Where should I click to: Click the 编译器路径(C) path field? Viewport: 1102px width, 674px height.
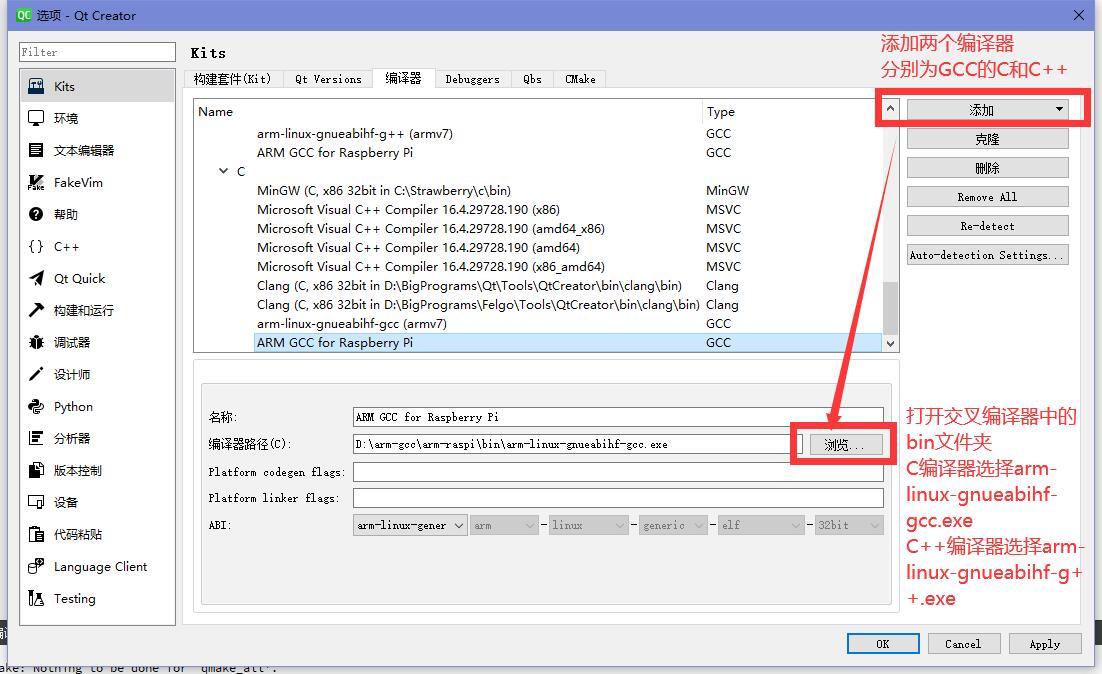click(577, 444)
